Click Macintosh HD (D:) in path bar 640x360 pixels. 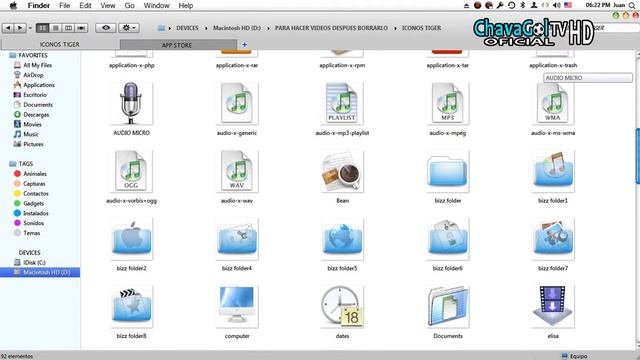click(237, 28)
